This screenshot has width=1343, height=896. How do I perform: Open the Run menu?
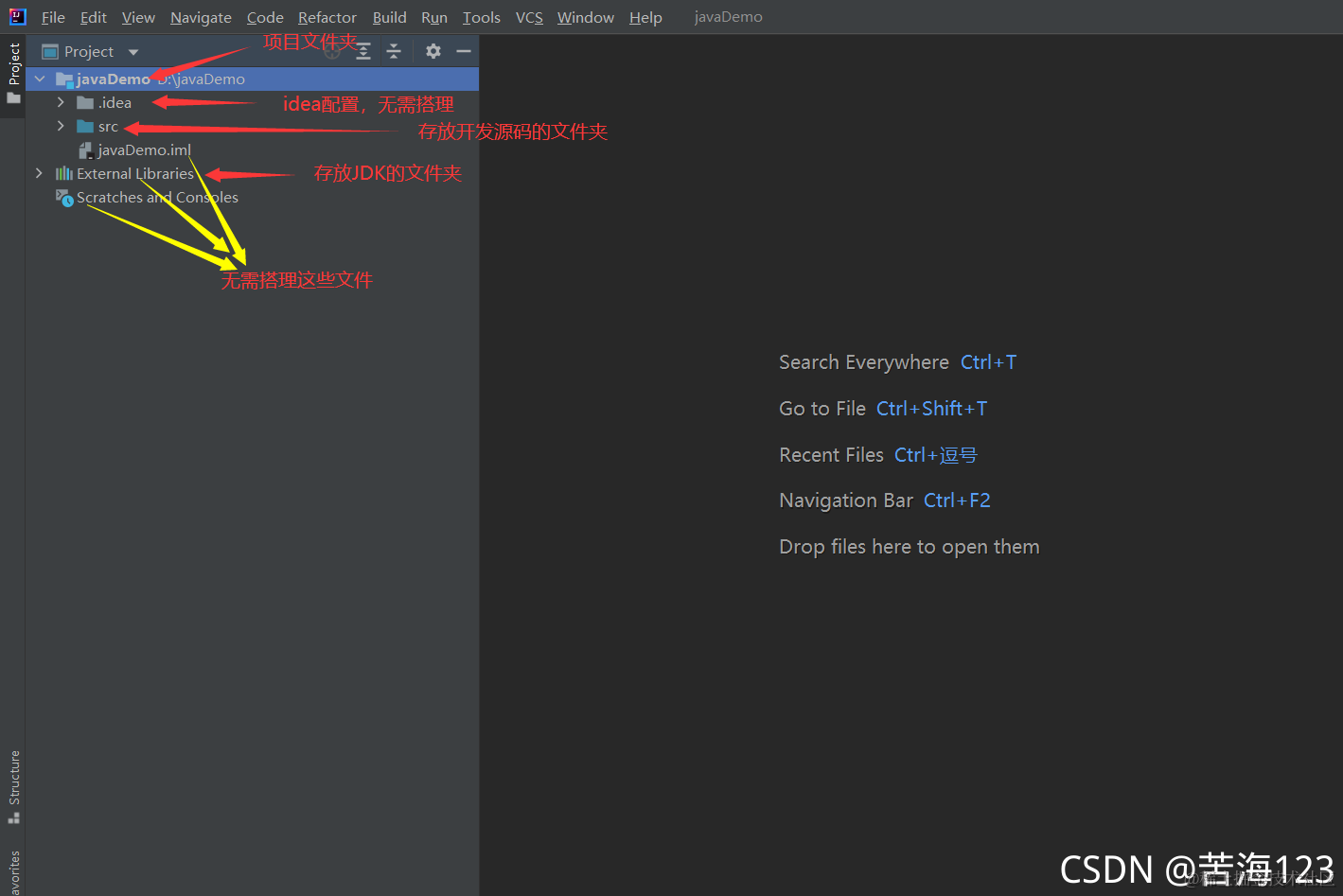[x=434, y=17]
